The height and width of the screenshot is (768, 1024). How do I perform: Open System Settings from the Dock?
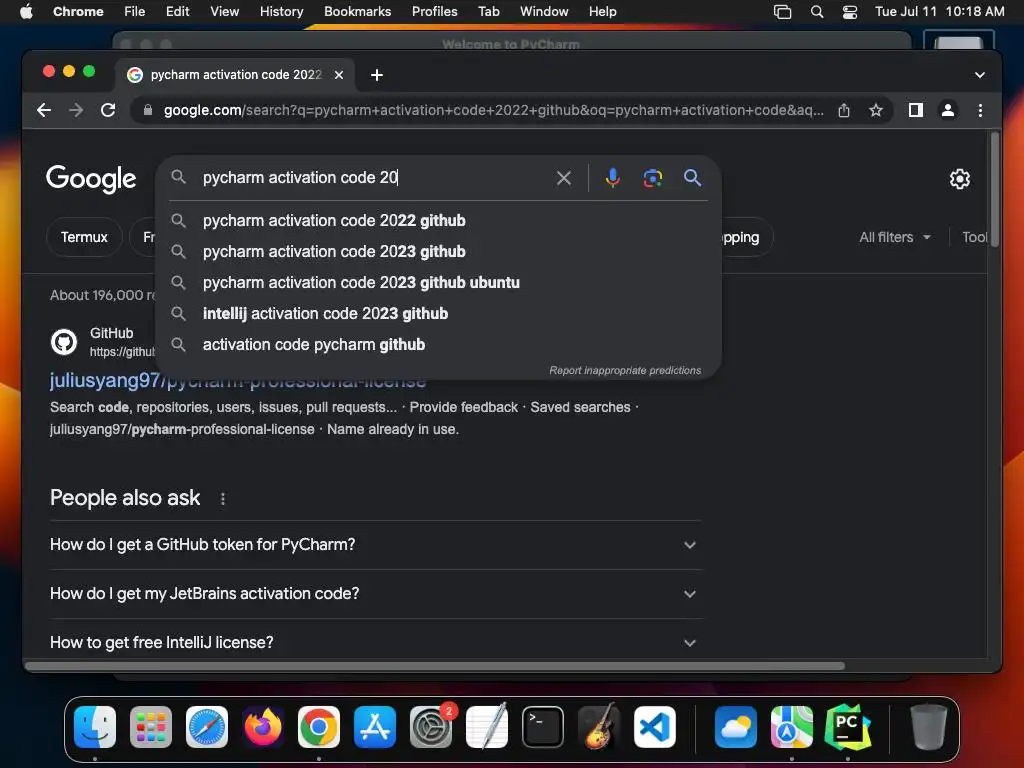pos(431,727)
